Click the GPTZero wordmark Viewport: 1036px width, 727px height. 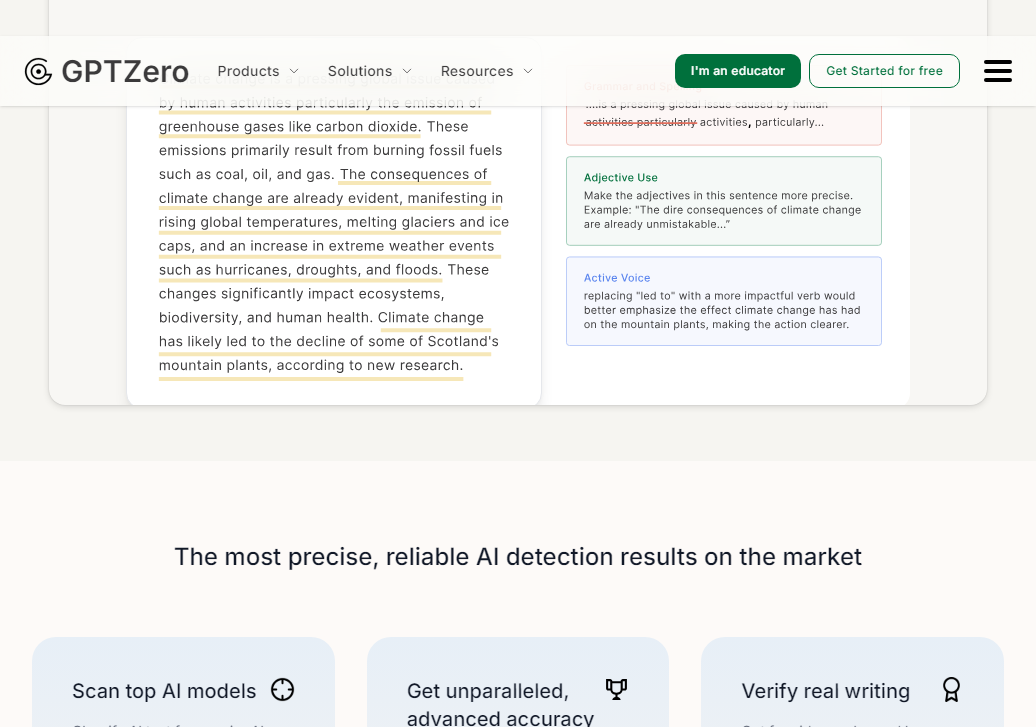[x=125, y=71]
